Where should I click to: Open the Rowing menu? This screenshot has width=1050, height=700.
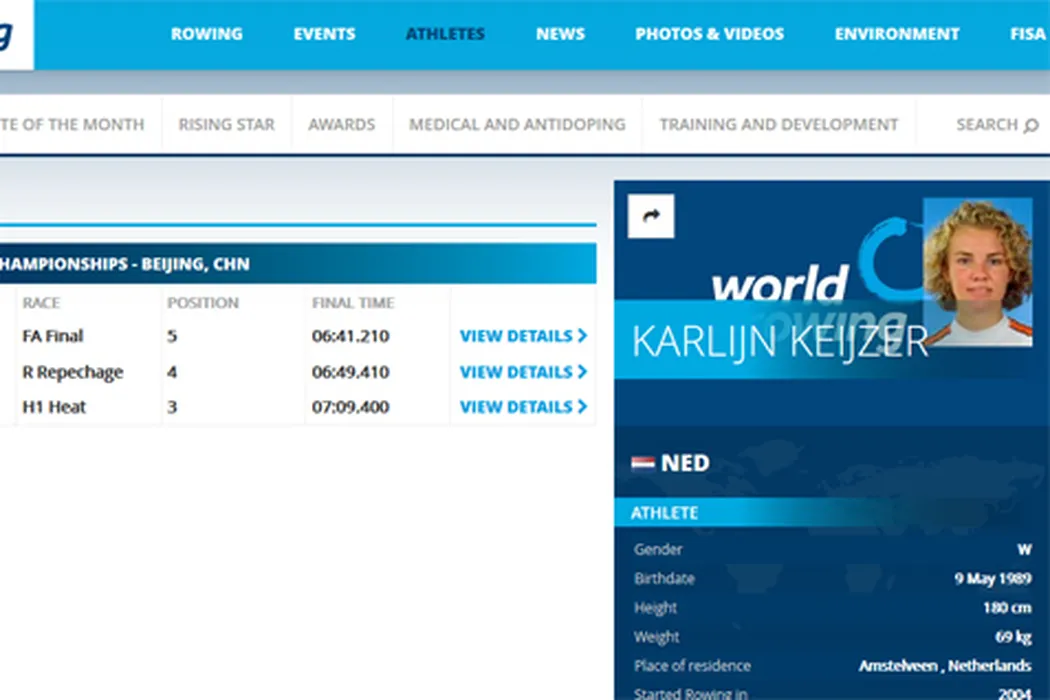[x=206, y=34]
